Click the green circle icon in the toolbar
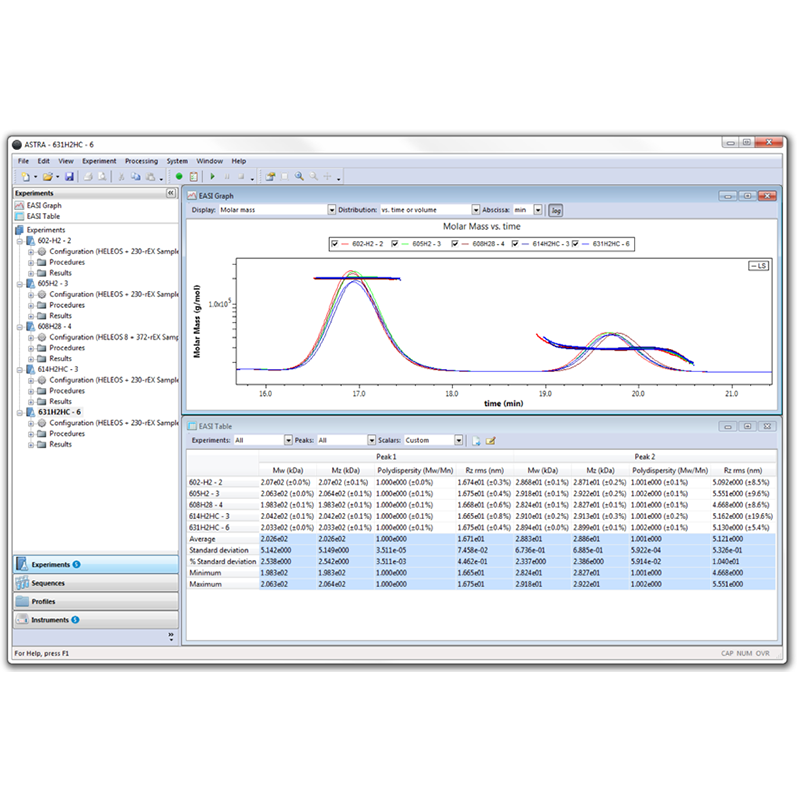Image resolution: width=800 pixels, height=800 pixels. click(179, 177)
